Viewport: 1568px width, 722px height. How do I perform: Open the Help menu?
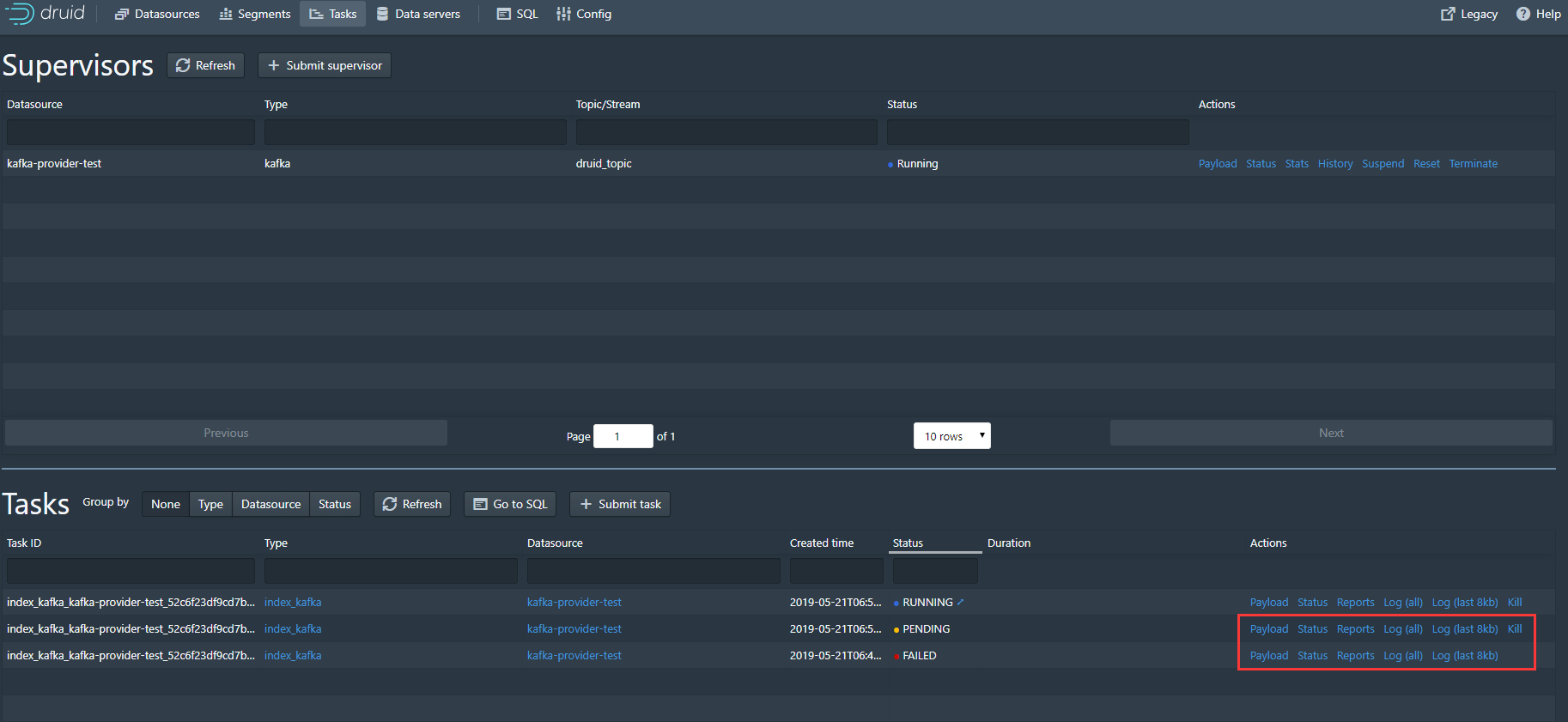tap(1538, 14)
